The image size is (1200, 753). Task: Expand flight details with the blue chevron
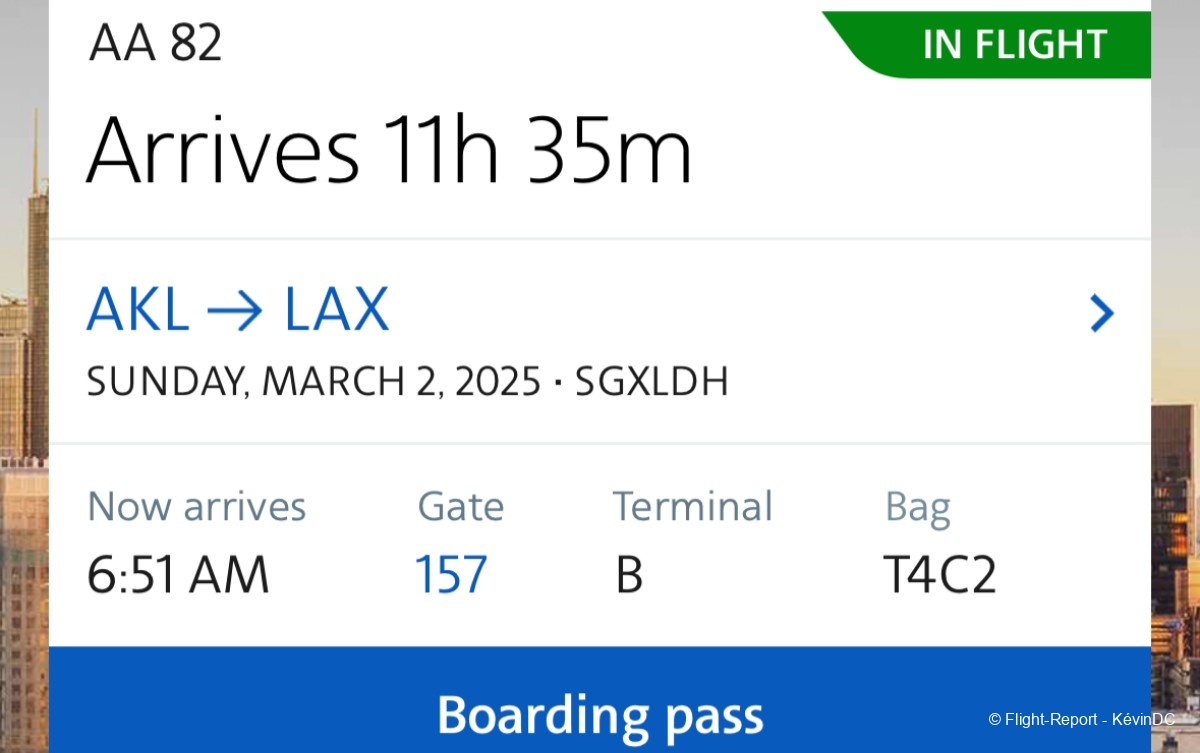1101,313
